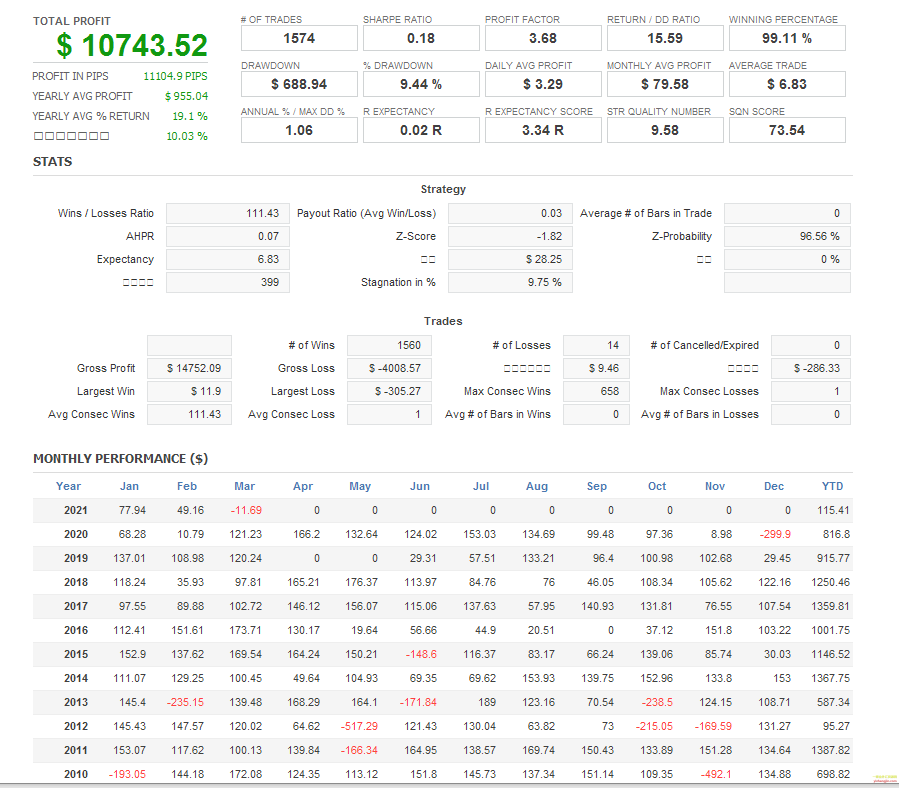Click the 2018 year row label
This screenshot has height=788, width=899.
tap(76, 582)
